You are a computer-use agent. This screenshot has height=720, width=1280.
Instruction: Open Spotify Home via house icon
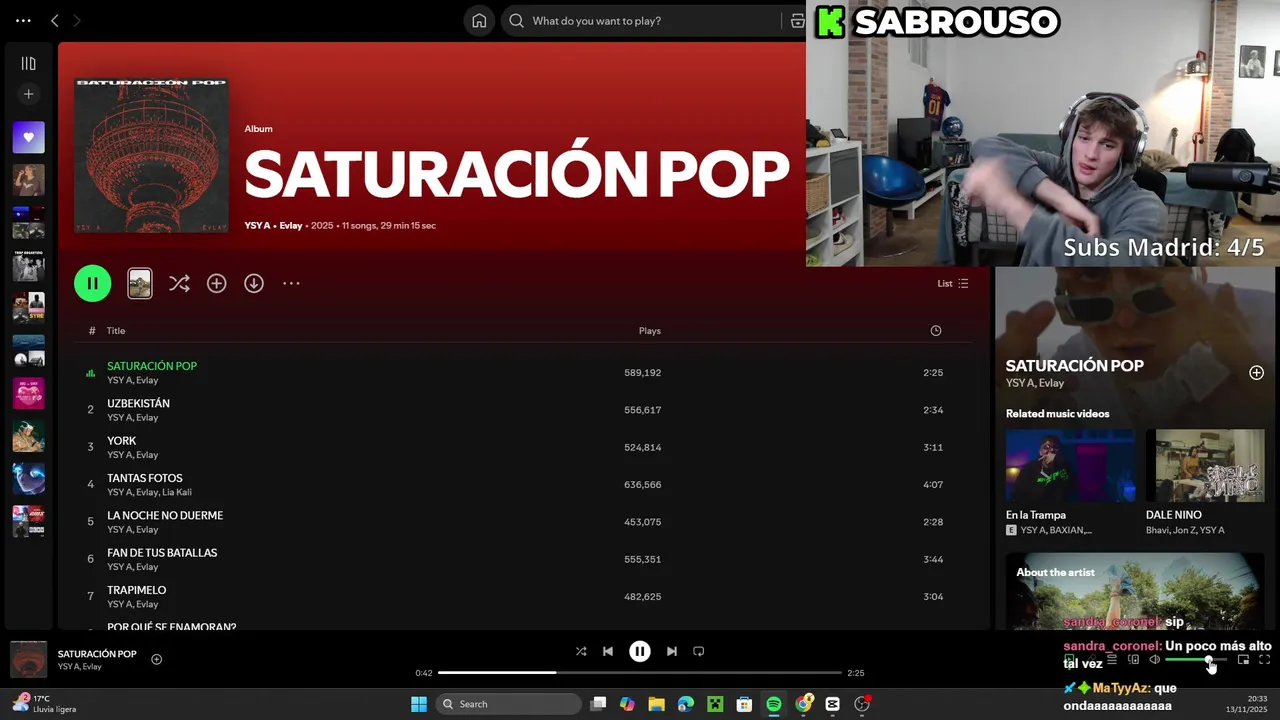[x=479, y=21]
